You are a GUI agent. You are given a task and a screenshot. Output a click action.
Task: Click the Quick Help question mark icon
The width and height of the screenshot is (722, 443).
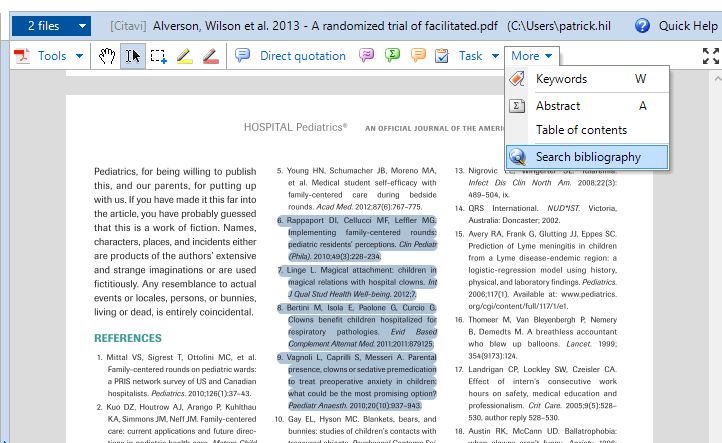click(x=642, y=26)
